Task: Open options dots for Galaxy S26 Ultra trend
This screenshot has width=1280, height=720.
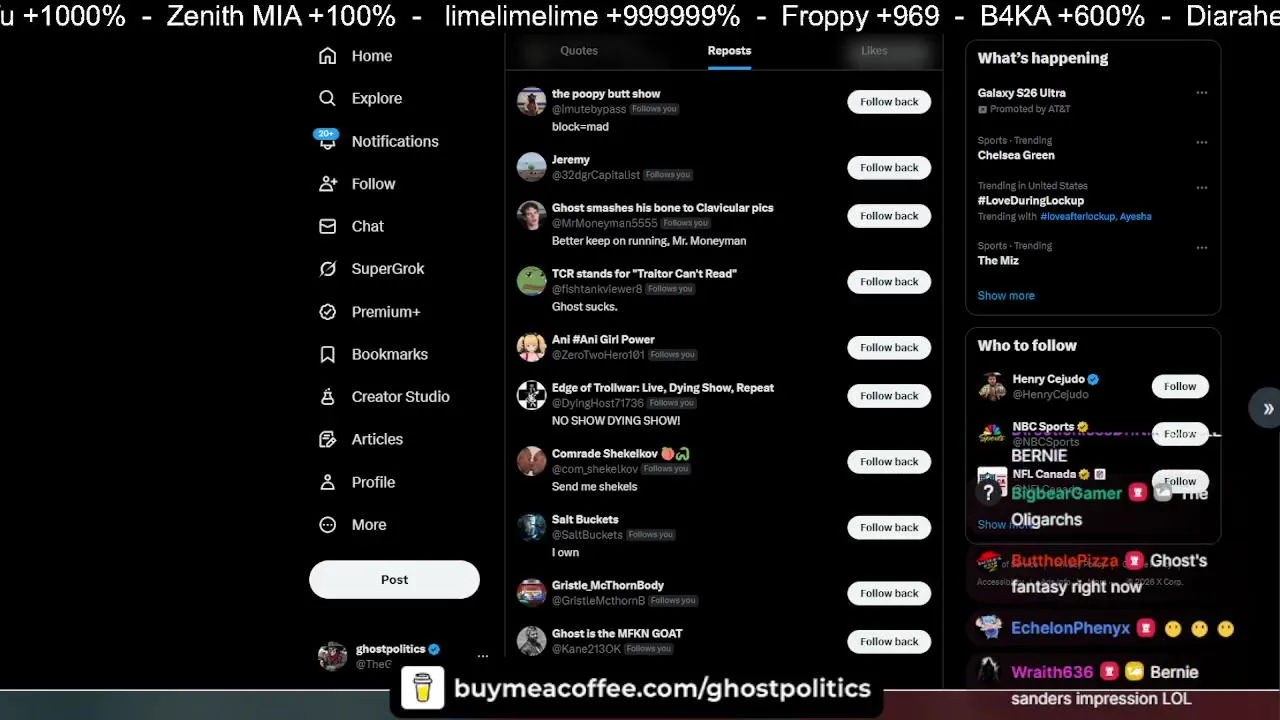Action: coord(1201,93)
